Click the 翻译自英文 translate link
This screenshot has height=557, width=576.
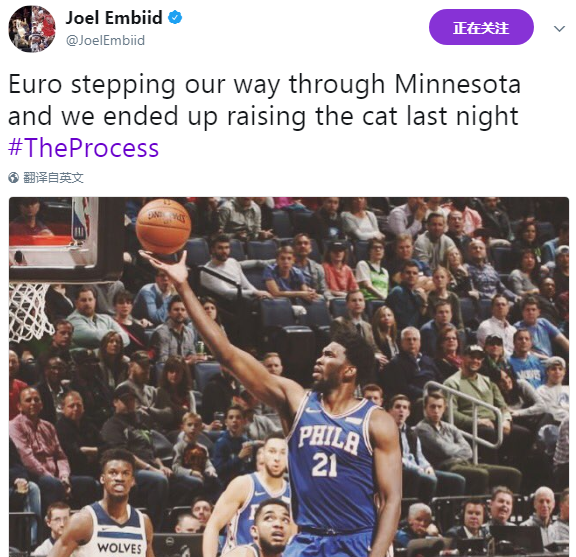[53, 178]
